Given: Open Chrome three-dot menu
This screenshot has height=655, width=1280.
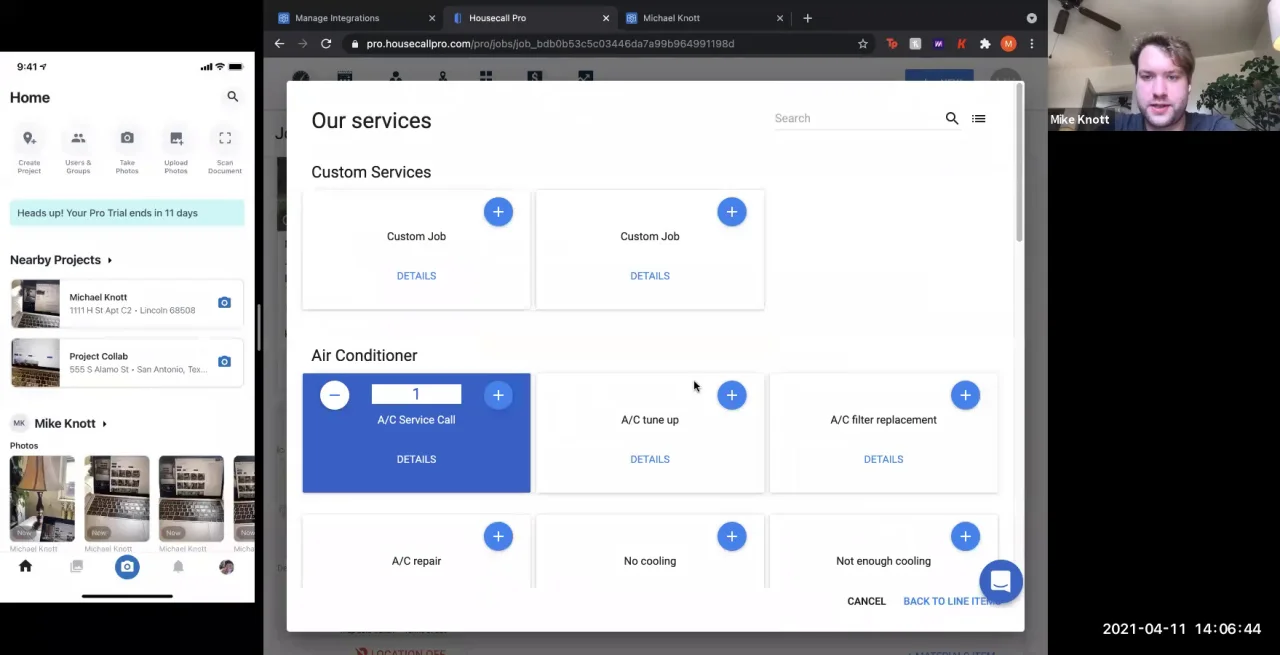Looking at the screenshot, I should pos(1032,44).
